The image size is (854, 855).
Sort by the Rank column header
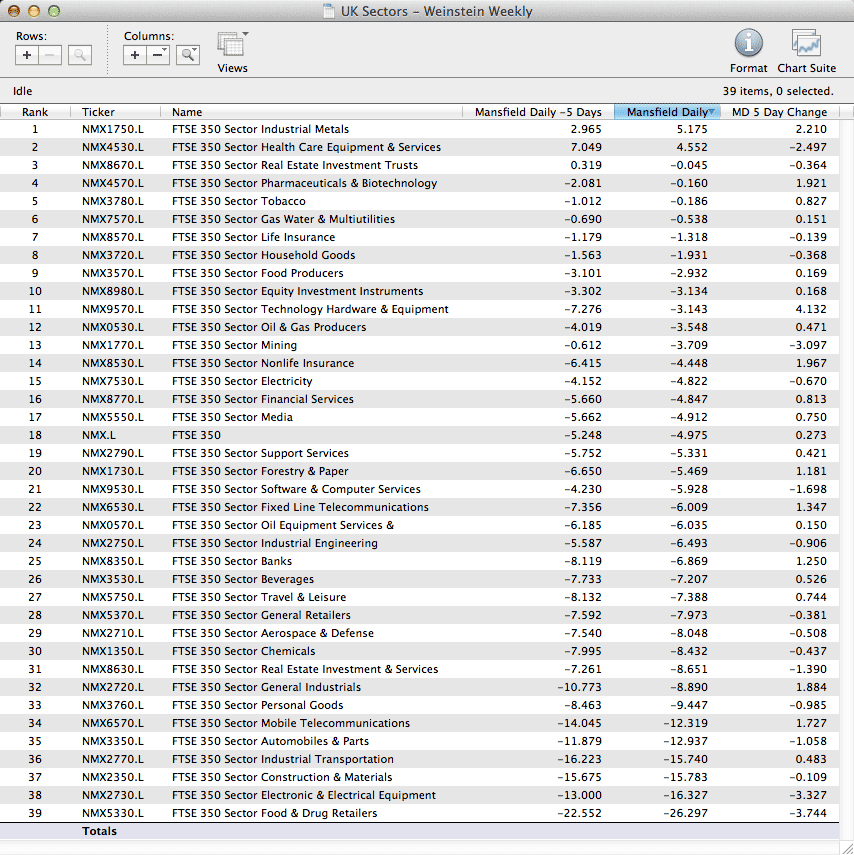tap(35, 112)
